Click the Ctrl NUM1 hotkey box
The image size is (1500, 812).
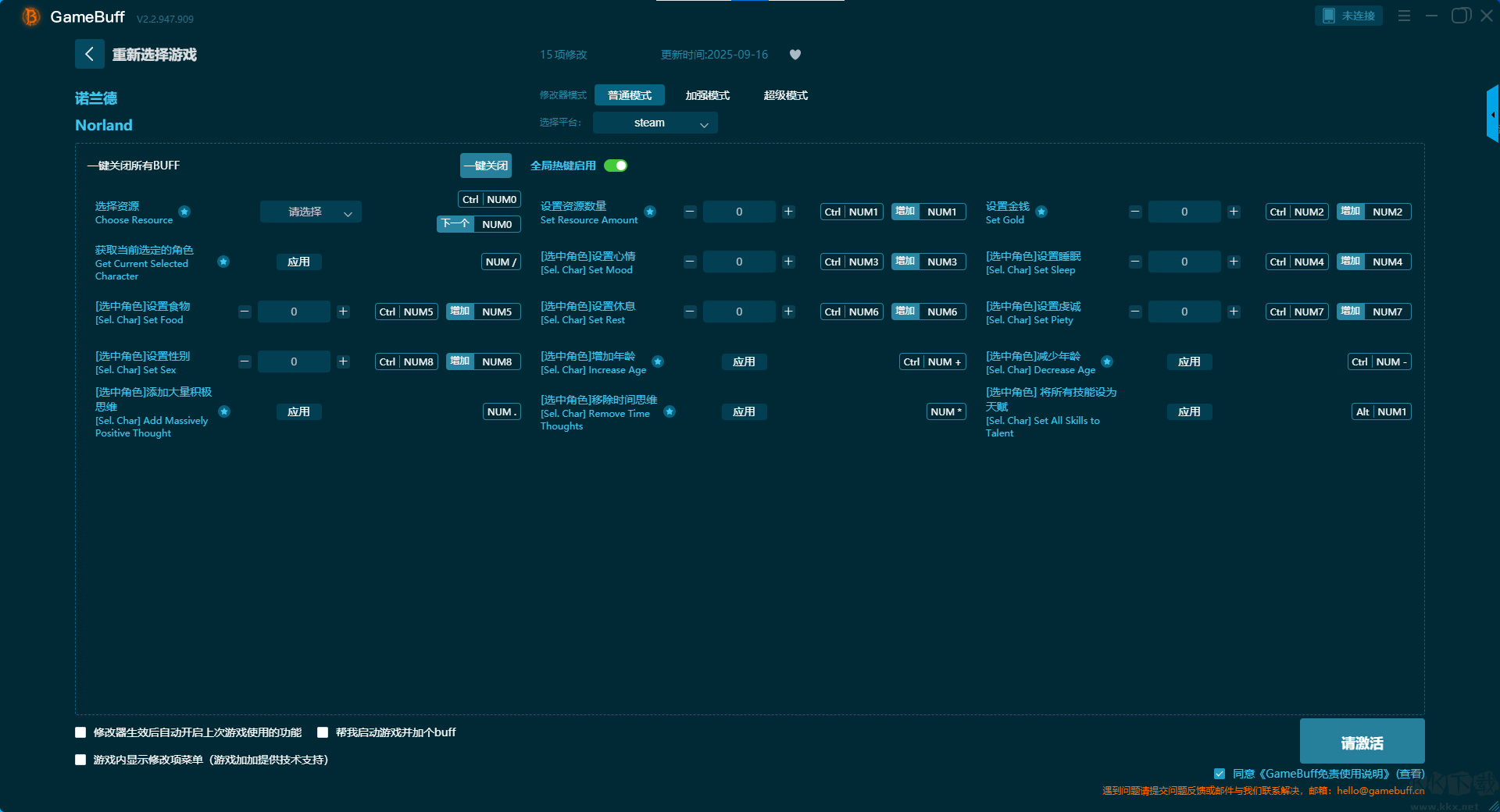[852, 212]
